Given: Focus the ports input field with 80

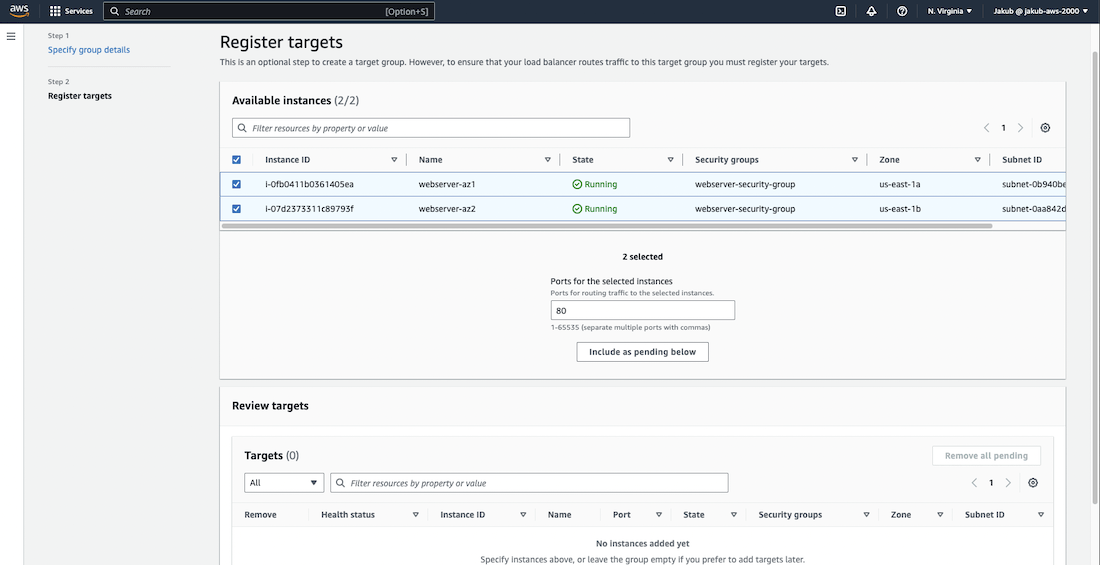Looking at the screenshot, I should pos(642,311).
